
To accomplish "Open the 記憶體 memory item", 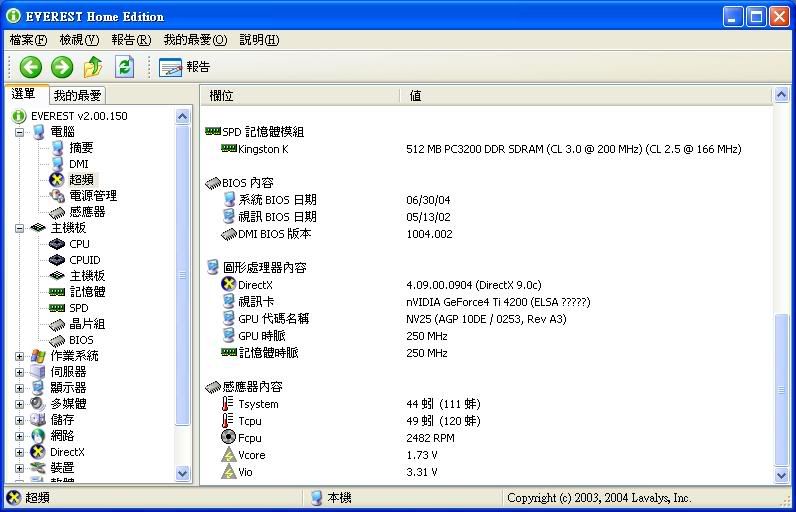I will tap(87, 292).
